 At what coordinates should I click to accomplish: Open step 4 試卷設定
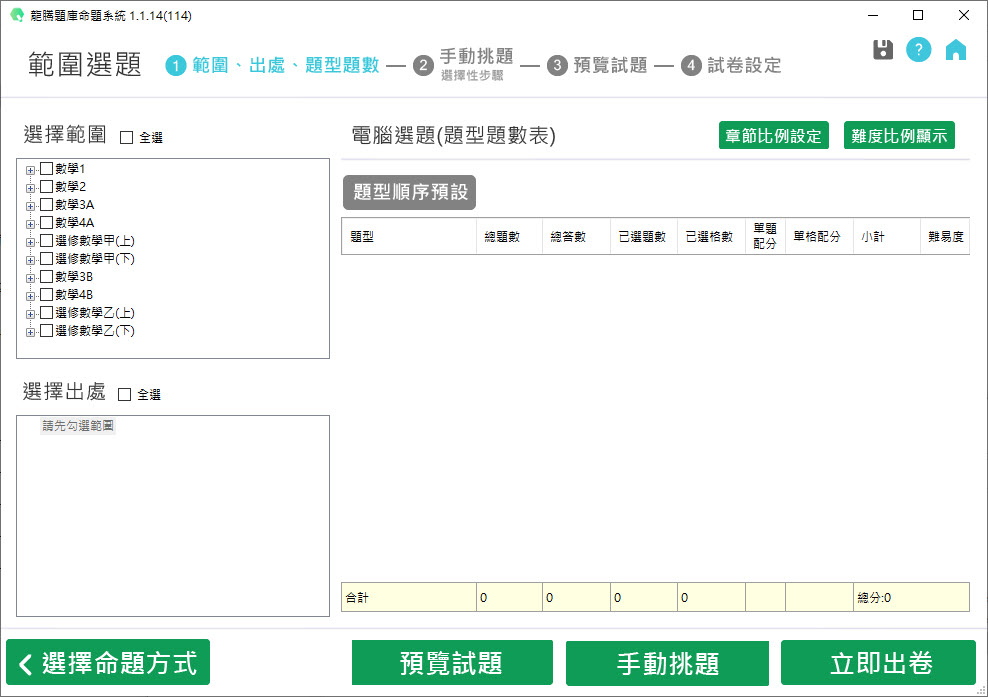732,66
